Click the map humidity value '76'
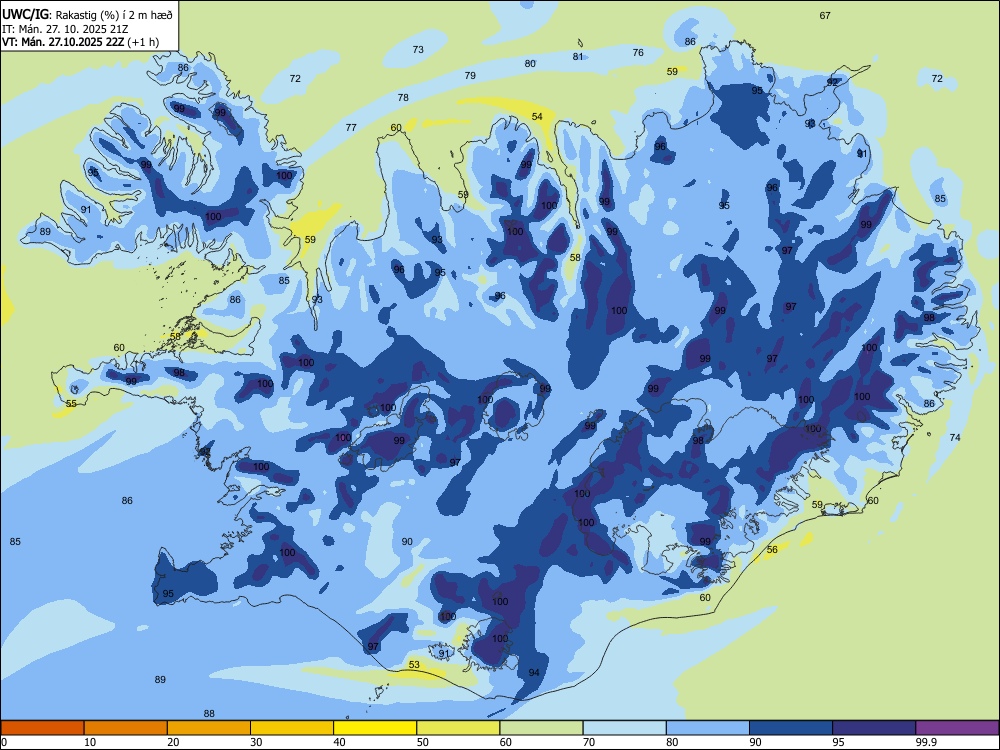 [x=638, y=52]
